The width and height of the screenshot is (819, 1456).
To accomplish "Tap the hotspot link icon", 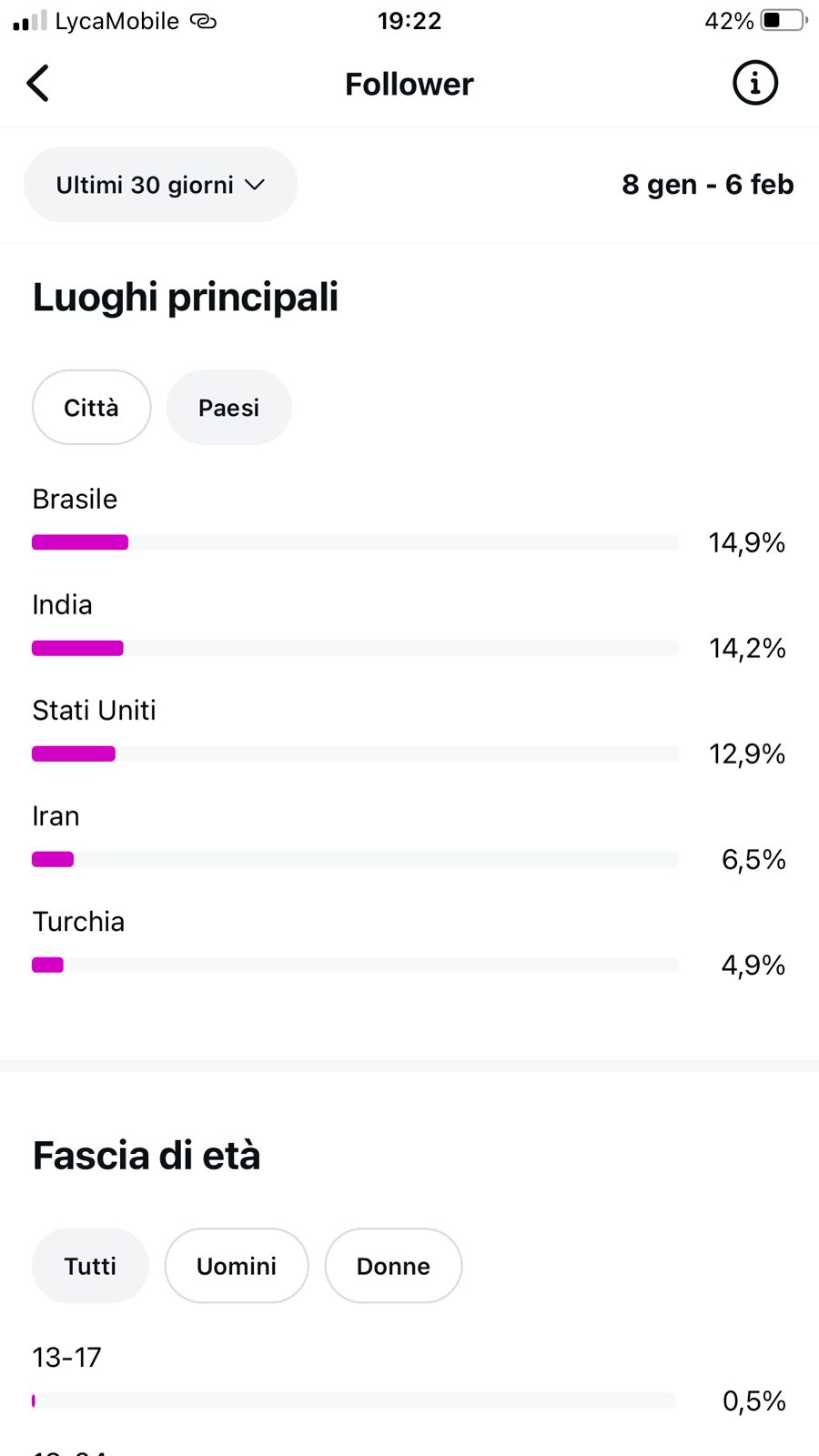I will point(203,21).
